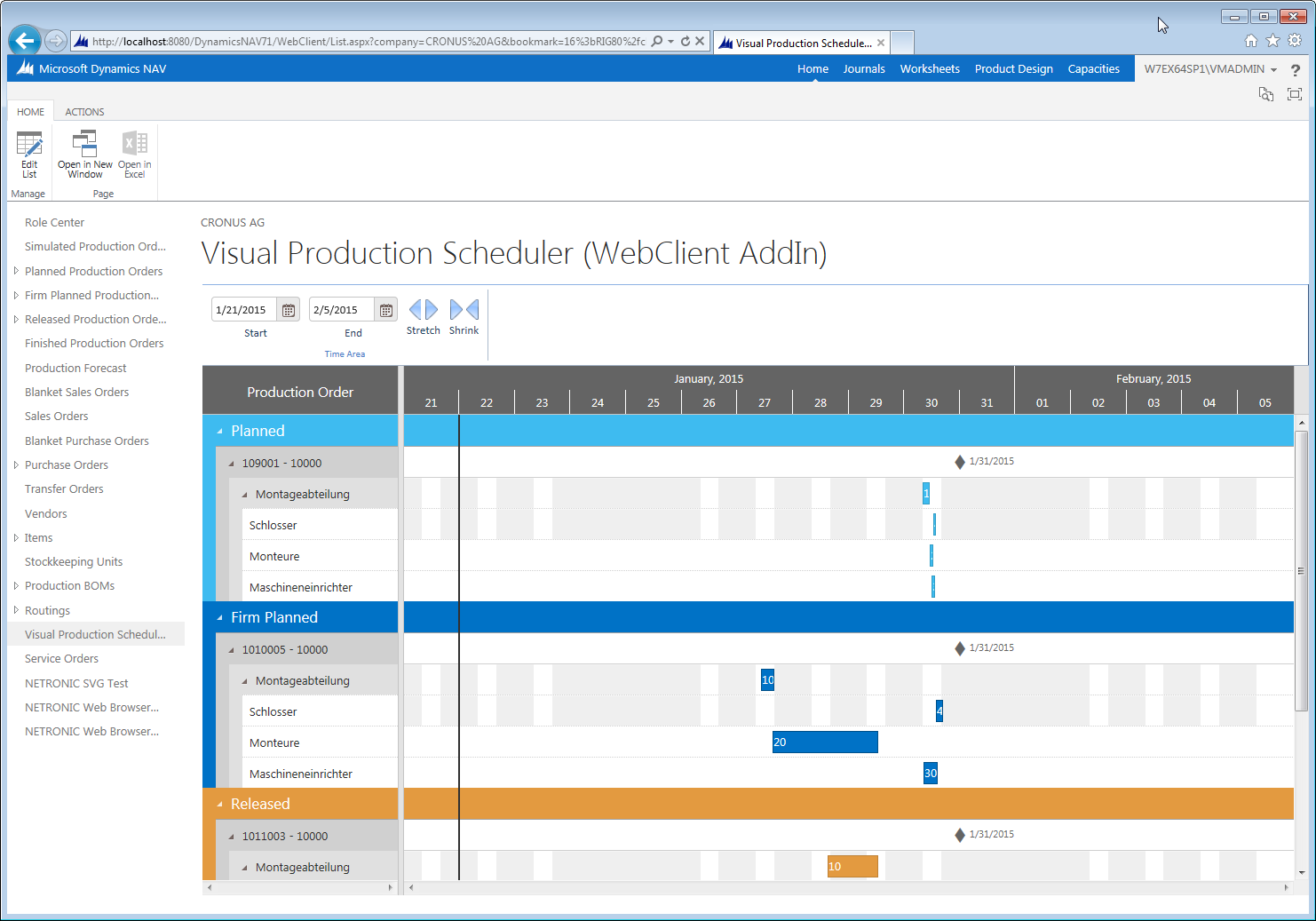Image resolution: width=1316 pixels, height=921 pixels.
Task: Click the new blank browser tab
Action: pyautogui.click(x=902, y=43)
